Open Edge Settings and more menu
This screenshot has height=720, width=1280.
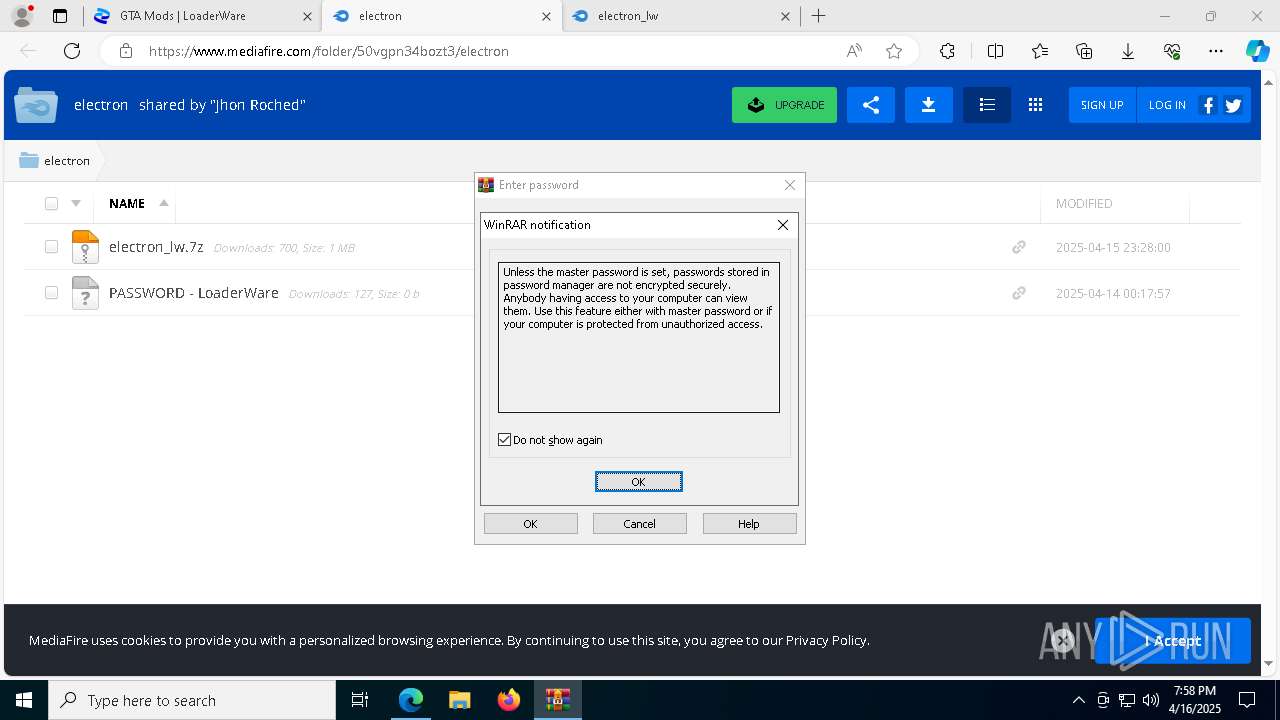(1216, 51)
